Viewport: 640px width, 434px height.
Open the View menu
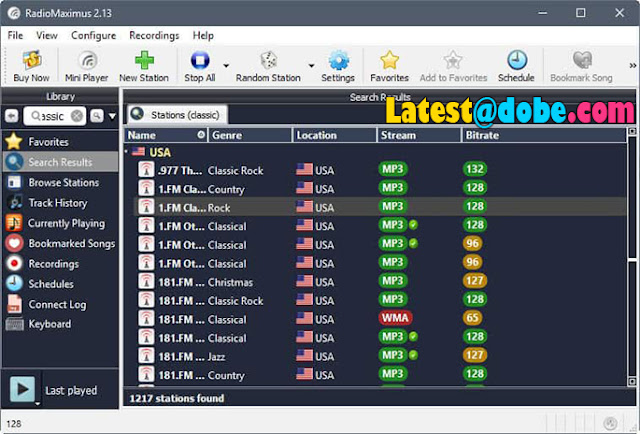(x=47, y=36)
